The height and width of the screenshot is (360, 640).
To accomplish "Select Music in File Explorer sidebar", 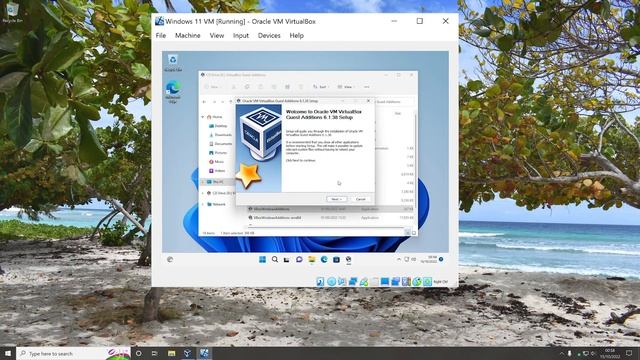I will pos(216,162).
